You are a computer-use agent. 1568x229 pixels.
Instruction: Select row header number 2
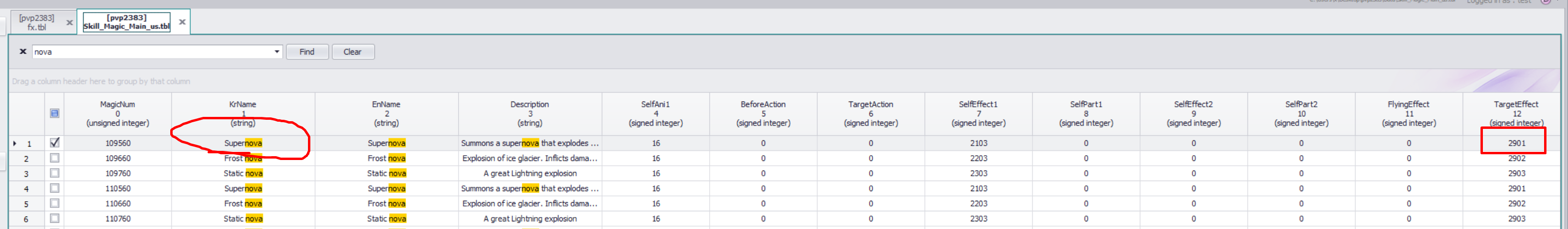coord(26,159)
